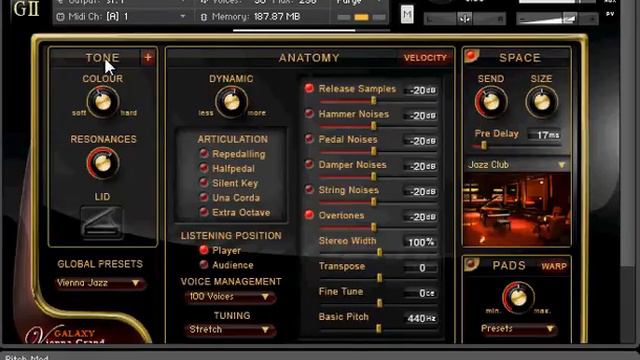Screen dimensions: 640x360
Task: Enable Halfpedal articulation
Action: pos(204,168)
